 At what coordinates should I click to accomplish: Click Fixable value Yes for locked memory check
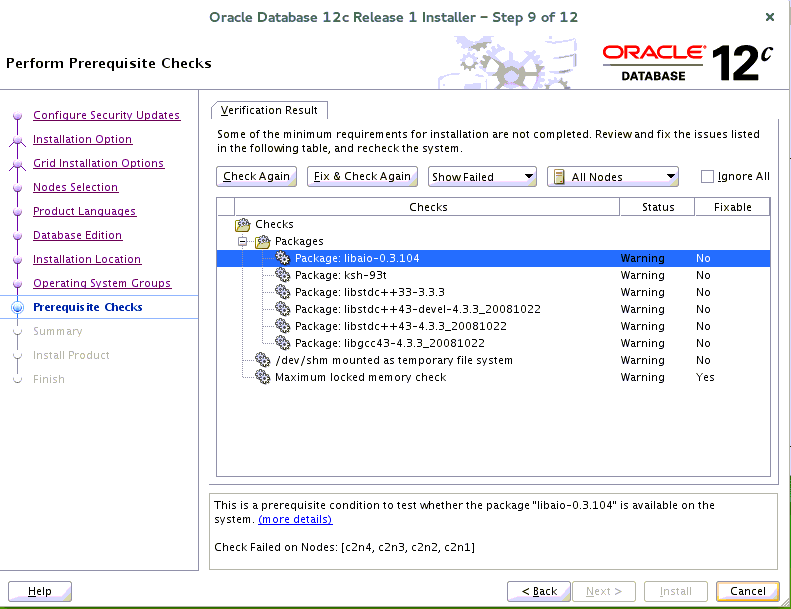coord(705,377)
